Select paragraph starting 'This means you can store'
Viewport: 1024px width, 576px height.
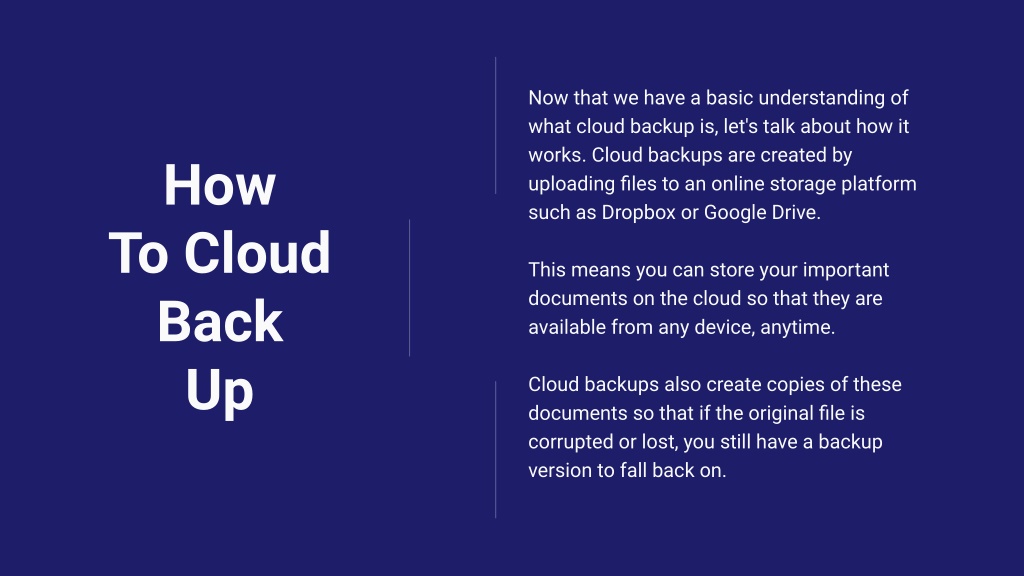[x=709, y=298]
